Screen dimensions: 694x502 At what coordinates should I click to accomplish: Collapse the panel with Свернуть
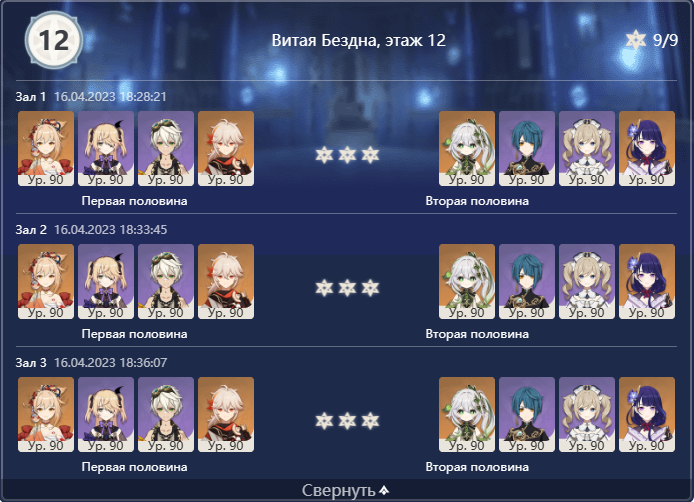tap(346, 490)
